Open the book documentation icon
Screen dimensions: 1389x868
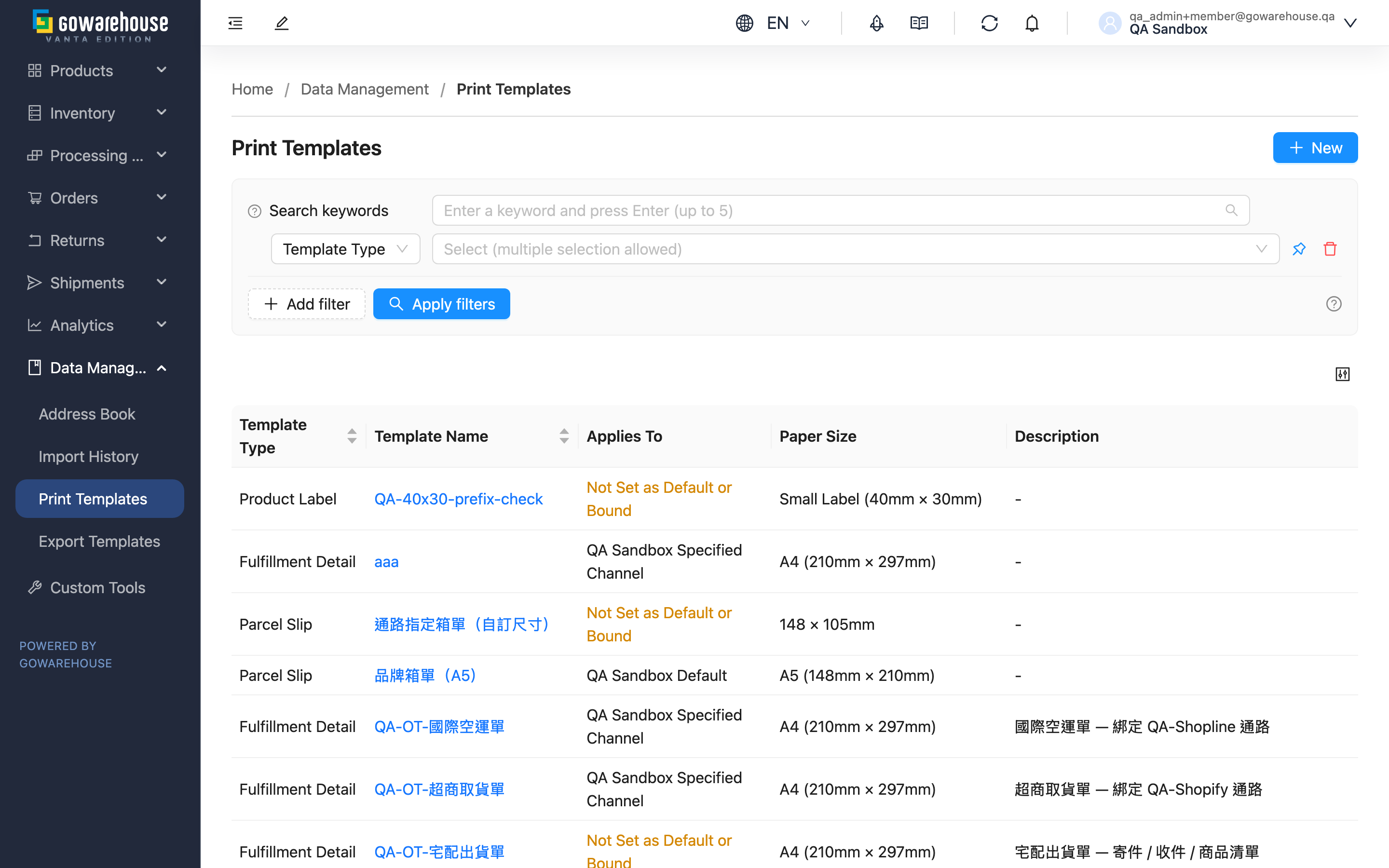[919, 23]
